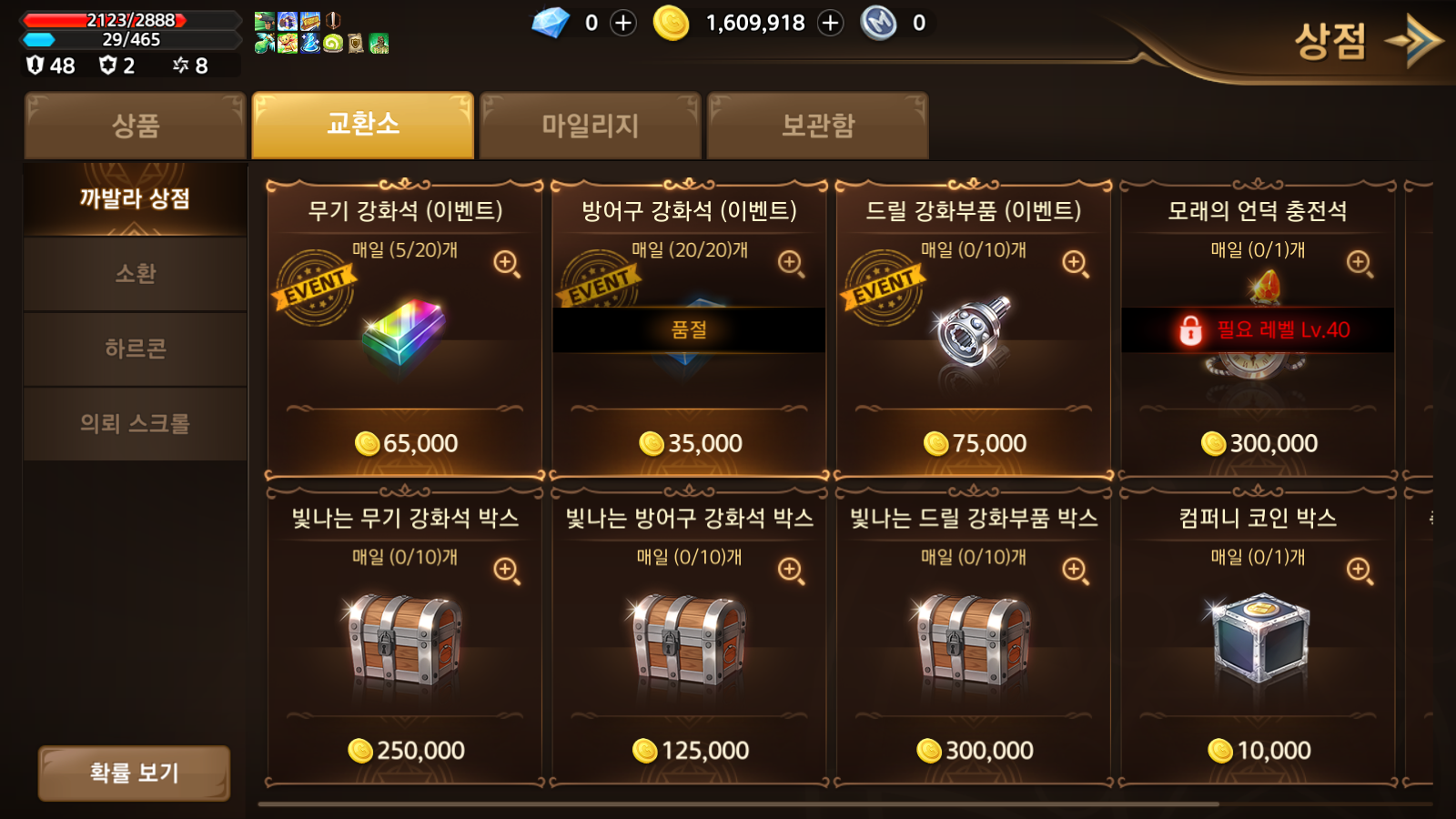
Task: Open details magnifier for 무기 강화석 (이벤트)
Action: pyautogui.click(x=507, y=264)
